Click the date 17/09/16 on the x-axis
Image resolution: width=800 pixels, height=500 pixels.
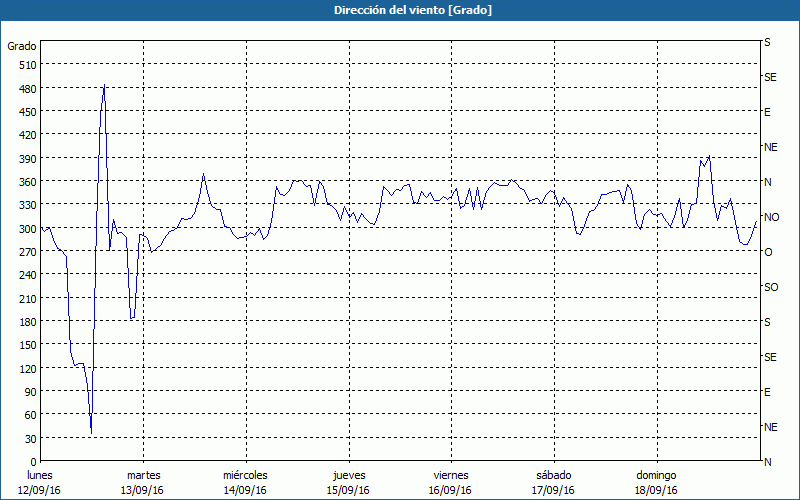coord(553,490)
